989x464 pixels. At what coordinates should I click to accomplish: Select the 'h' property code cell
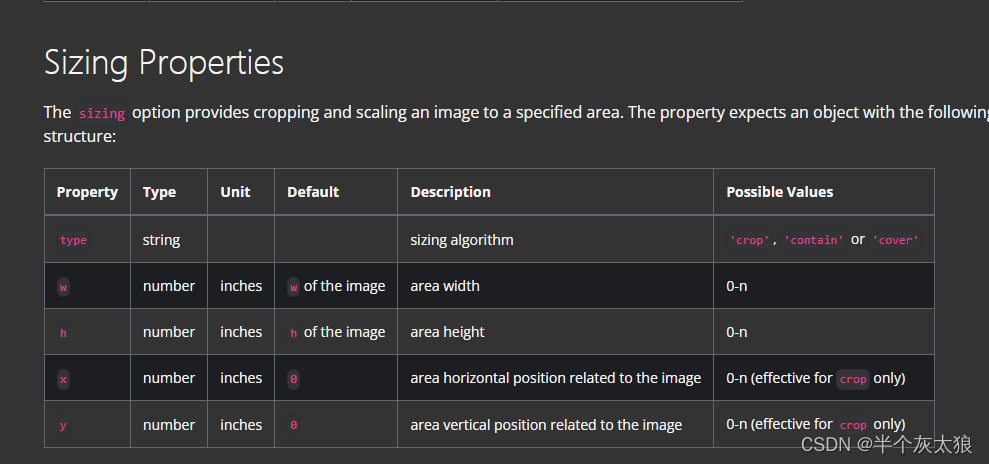[x=63, y=333]
